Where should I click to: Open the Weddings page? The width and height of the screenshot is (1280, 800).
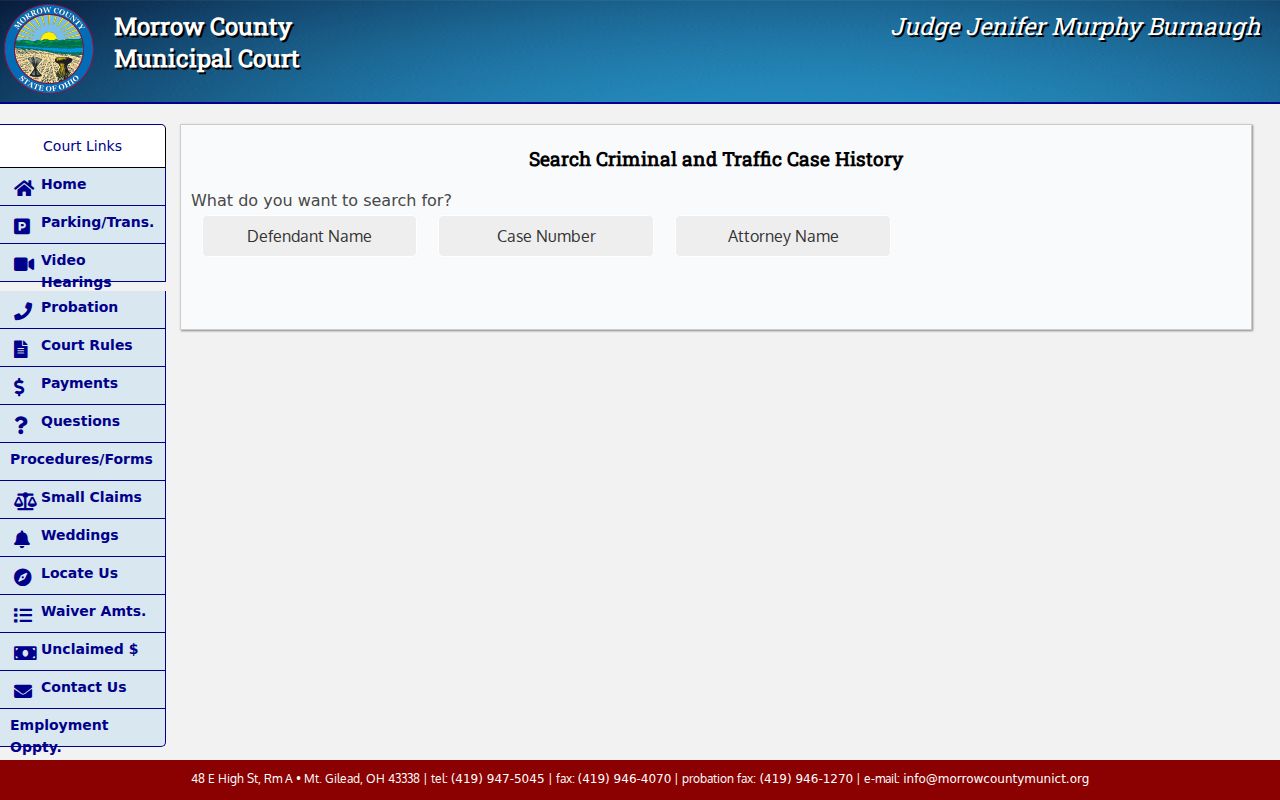point(82,537)
